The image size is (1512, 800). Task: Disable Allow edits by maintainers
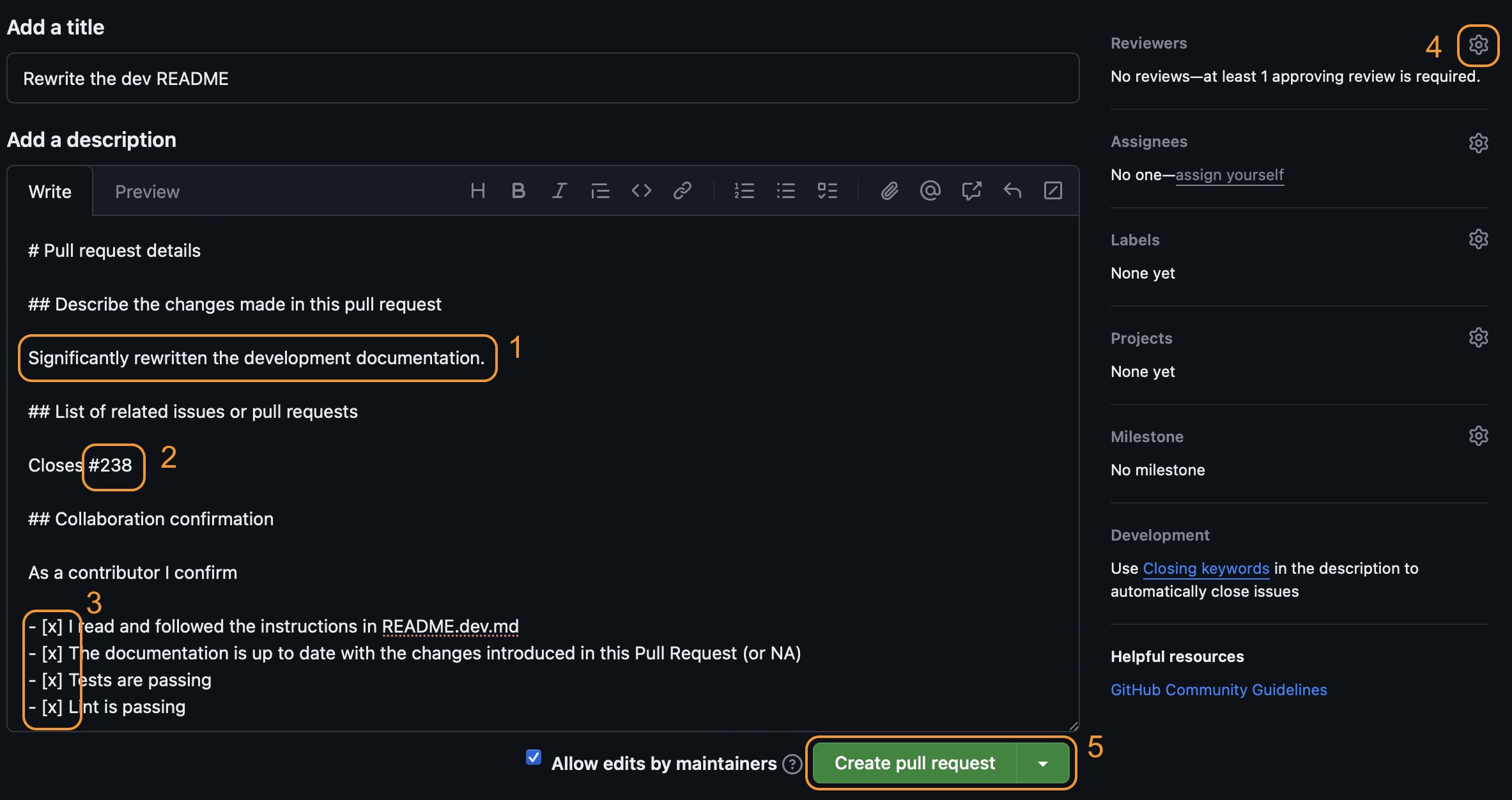tap(534, 757)
